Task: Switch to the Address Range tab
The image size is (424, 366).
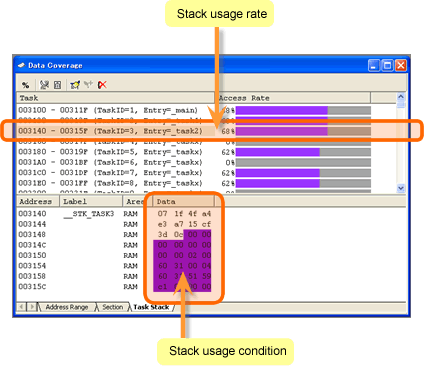Action: [x=67, y=307]
